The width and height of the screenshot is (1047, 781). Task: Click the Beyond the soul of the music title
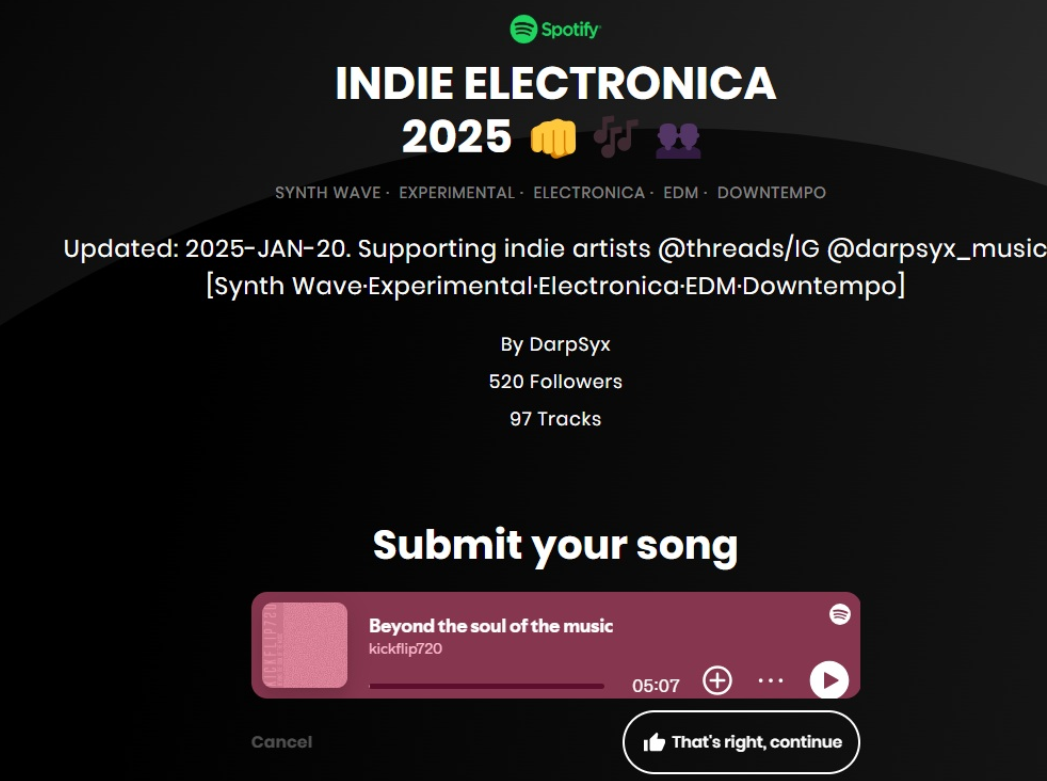click(490, 626)
